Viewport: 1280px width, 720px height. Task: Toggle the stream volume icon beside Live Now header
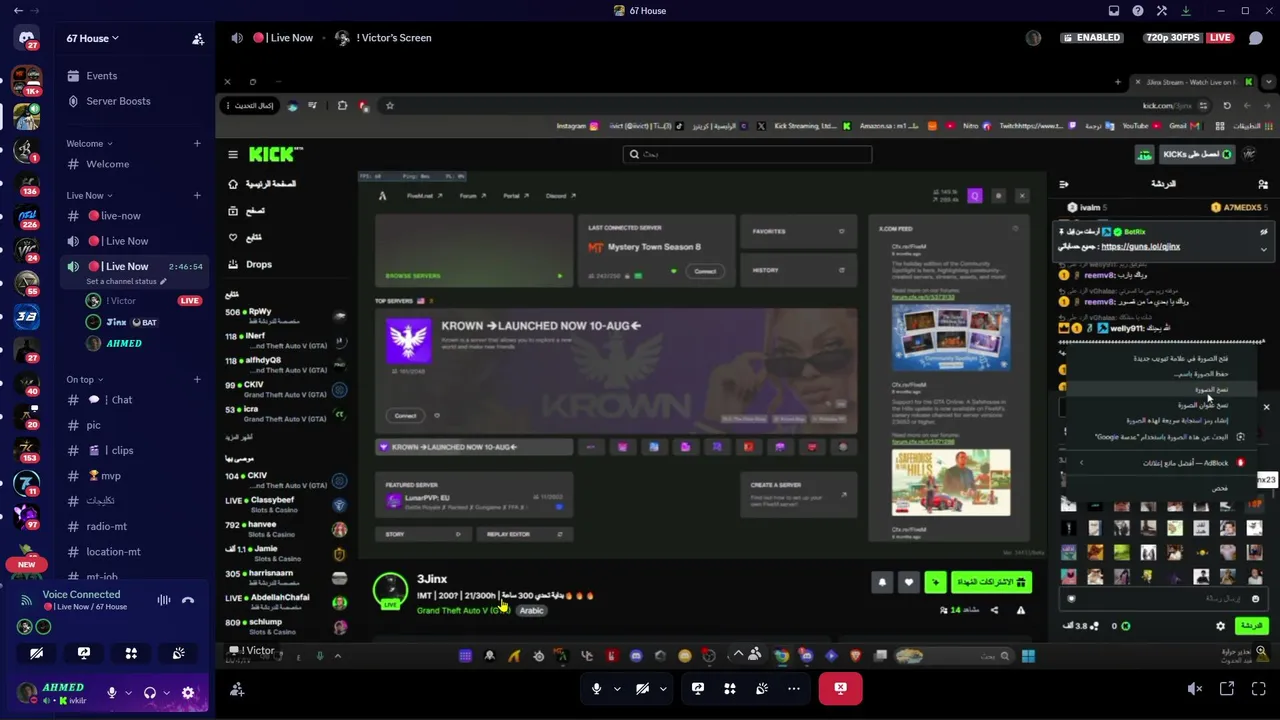pyautogui.click(x=237, y=38)
